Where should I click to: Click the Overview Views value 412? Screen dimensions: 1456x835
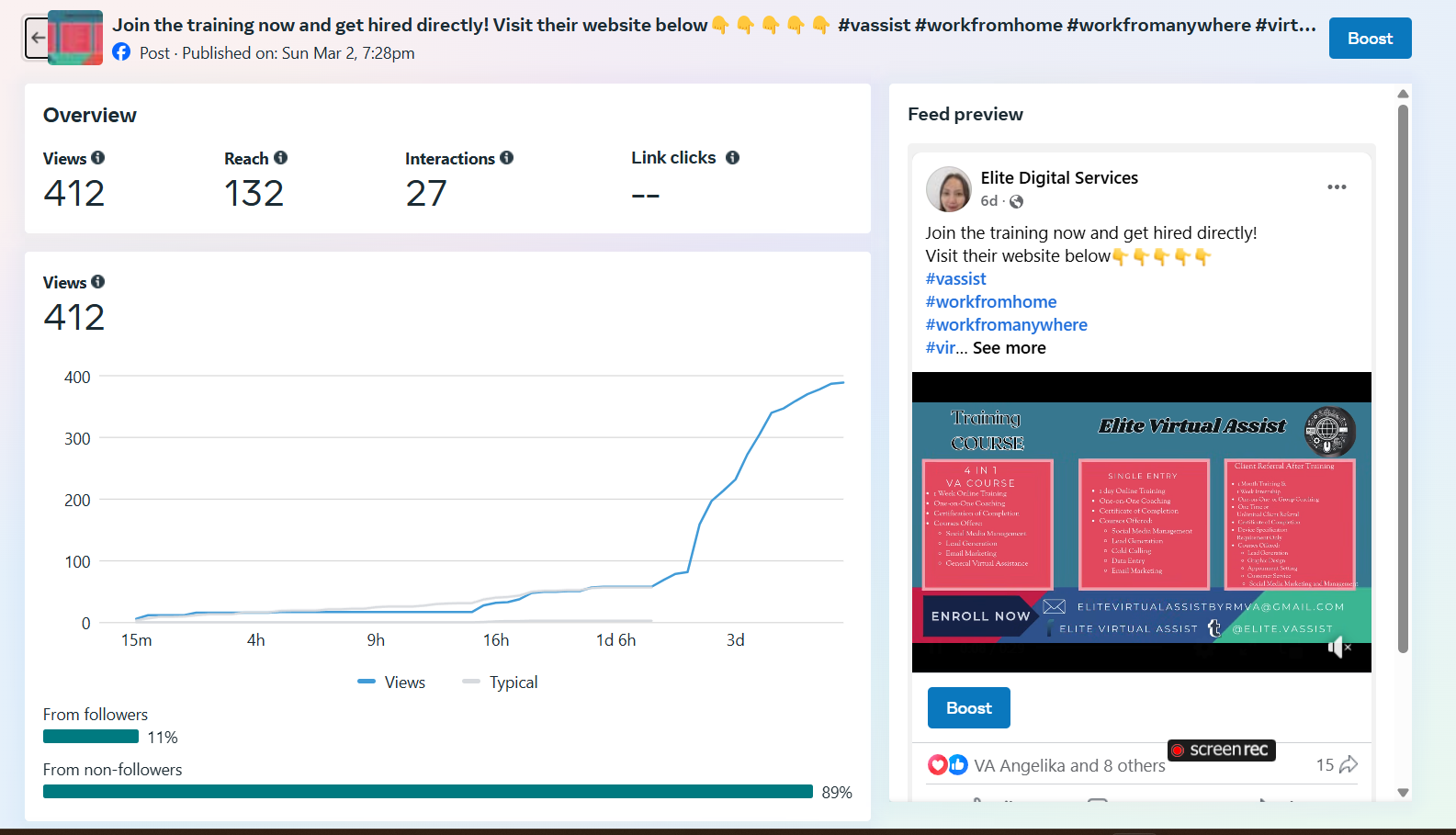click(74, 193)
